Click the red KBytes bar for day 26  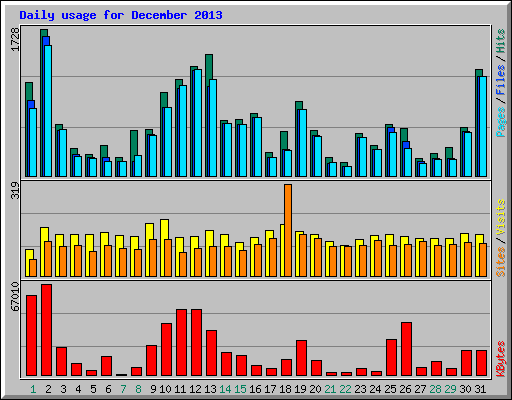pos(406,349)
